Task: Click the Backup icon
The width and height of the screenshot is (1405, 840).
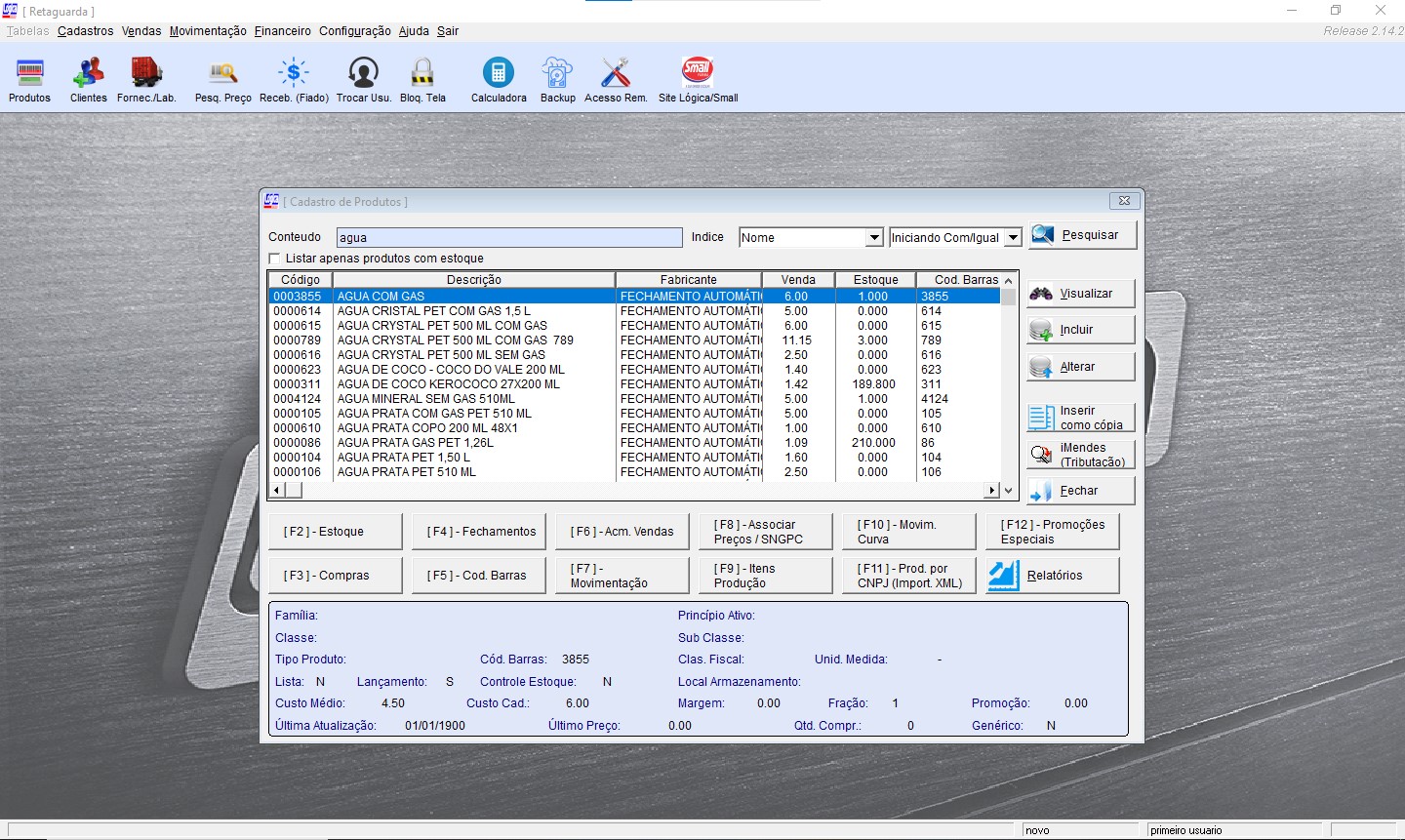Action: coord(557,74)
